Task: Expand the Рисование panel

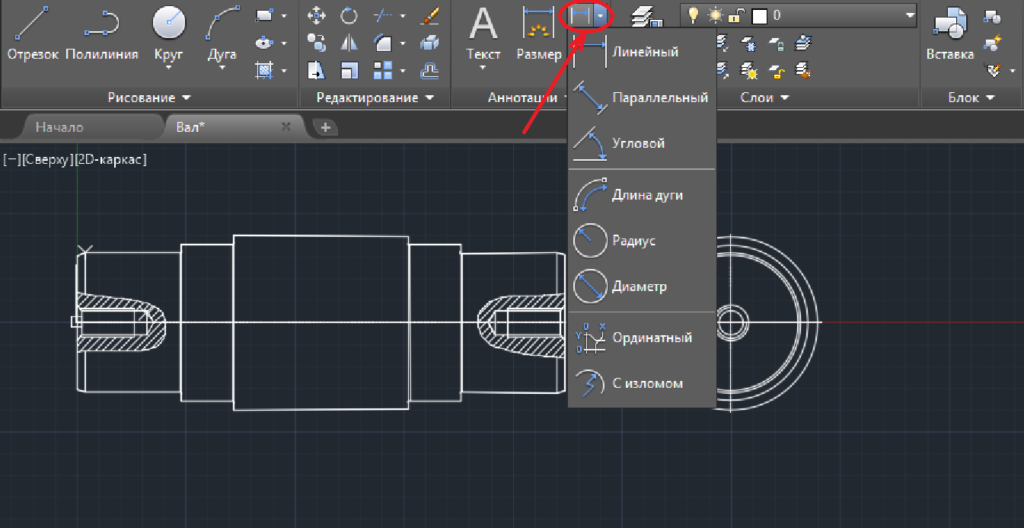Action: 150,97
